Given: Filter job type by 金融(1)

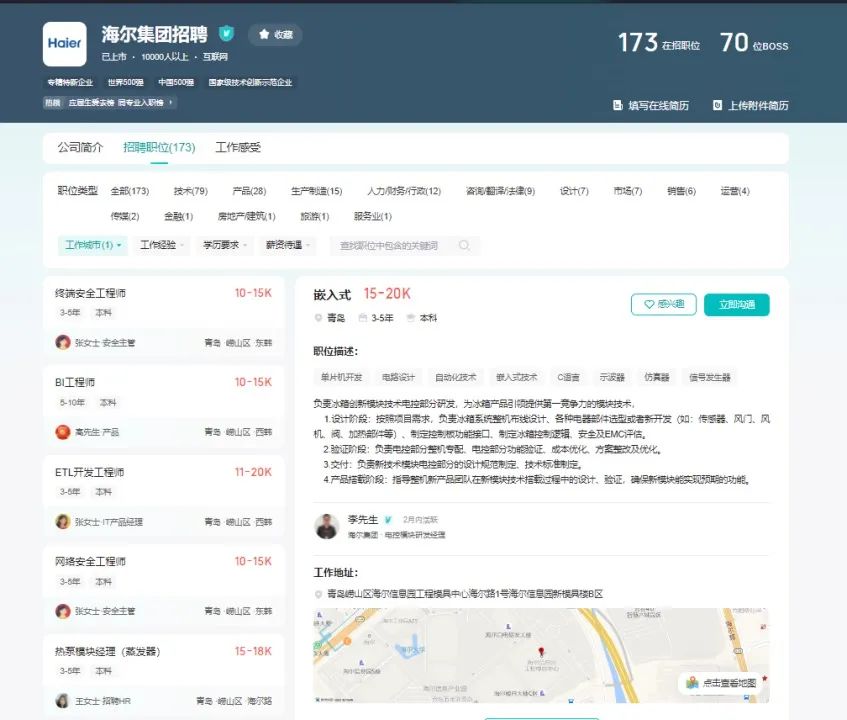Looking at the screenshot, I should [178, 216].
